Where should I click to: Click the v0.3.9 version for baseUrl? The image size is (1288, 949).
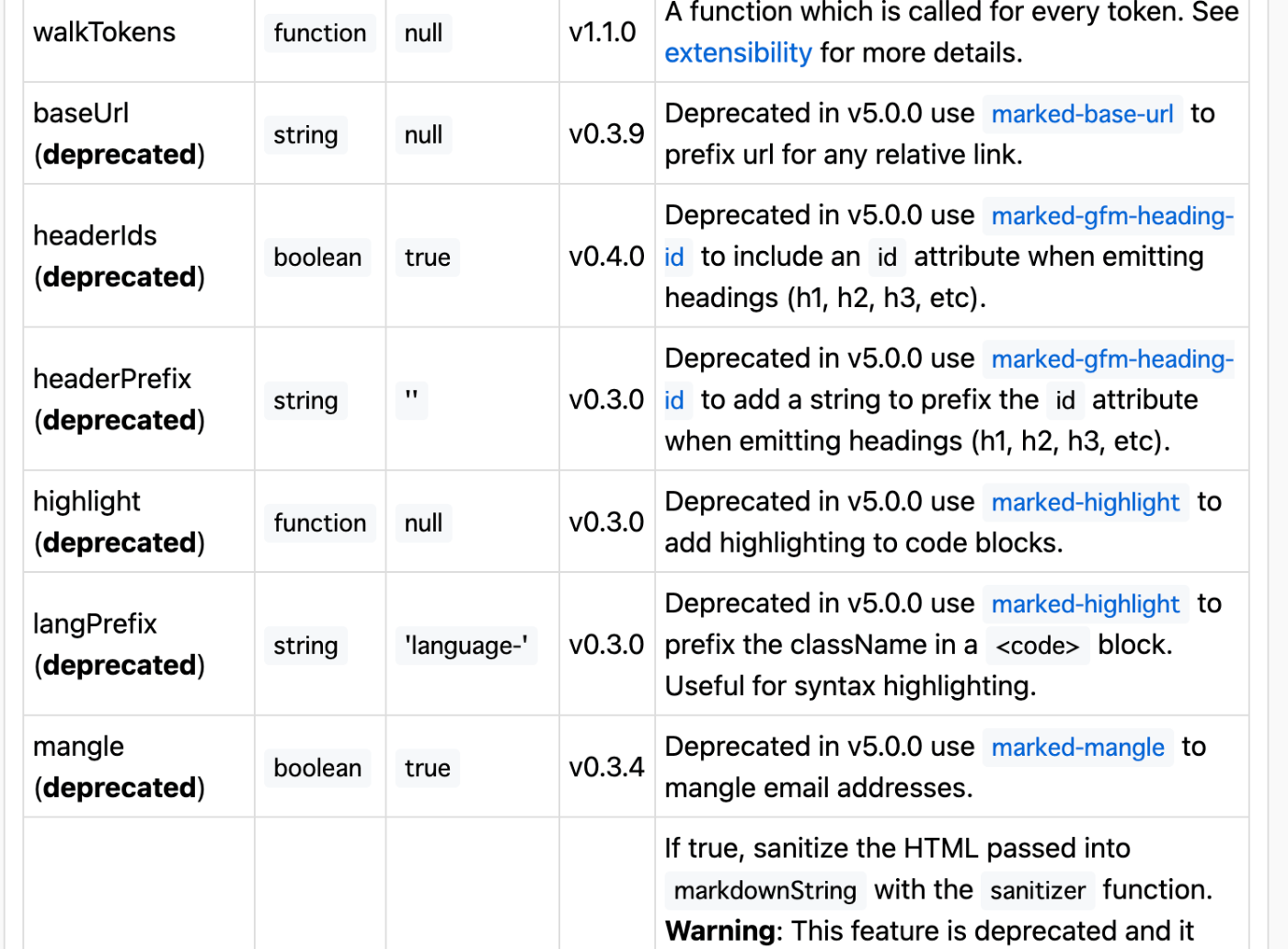[x=606, y=134]
